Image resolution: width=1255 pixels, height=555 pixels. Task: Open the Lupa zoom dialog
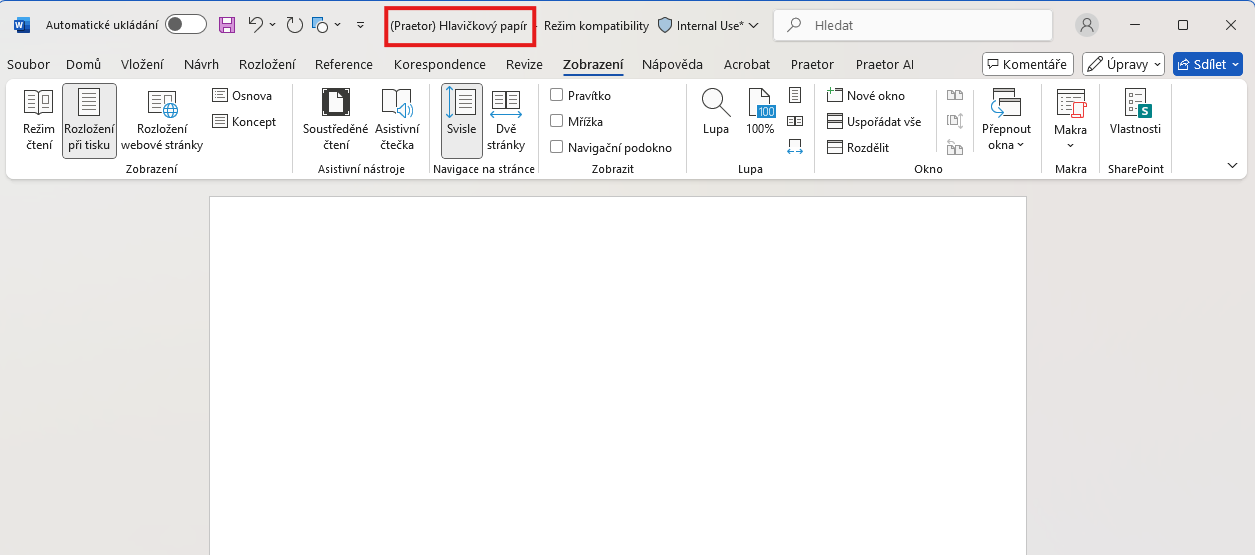point(715,112)
